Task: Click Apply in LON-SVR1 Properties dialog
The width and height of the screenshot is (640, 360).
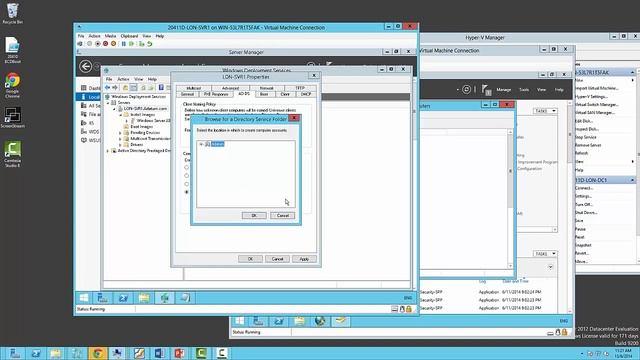Action: (x=304, y=259)
